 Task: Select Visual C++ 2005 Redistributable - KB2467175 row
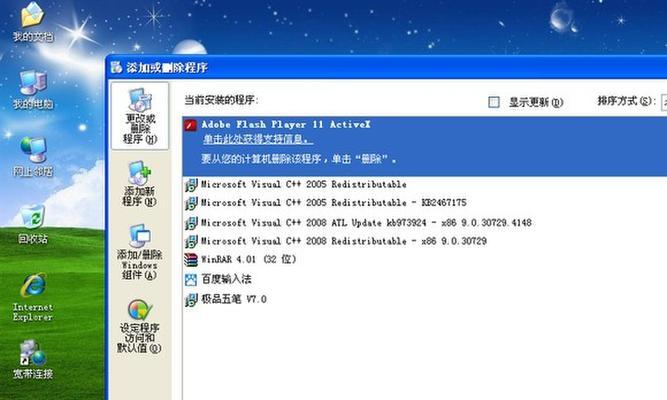coord(425,203)
